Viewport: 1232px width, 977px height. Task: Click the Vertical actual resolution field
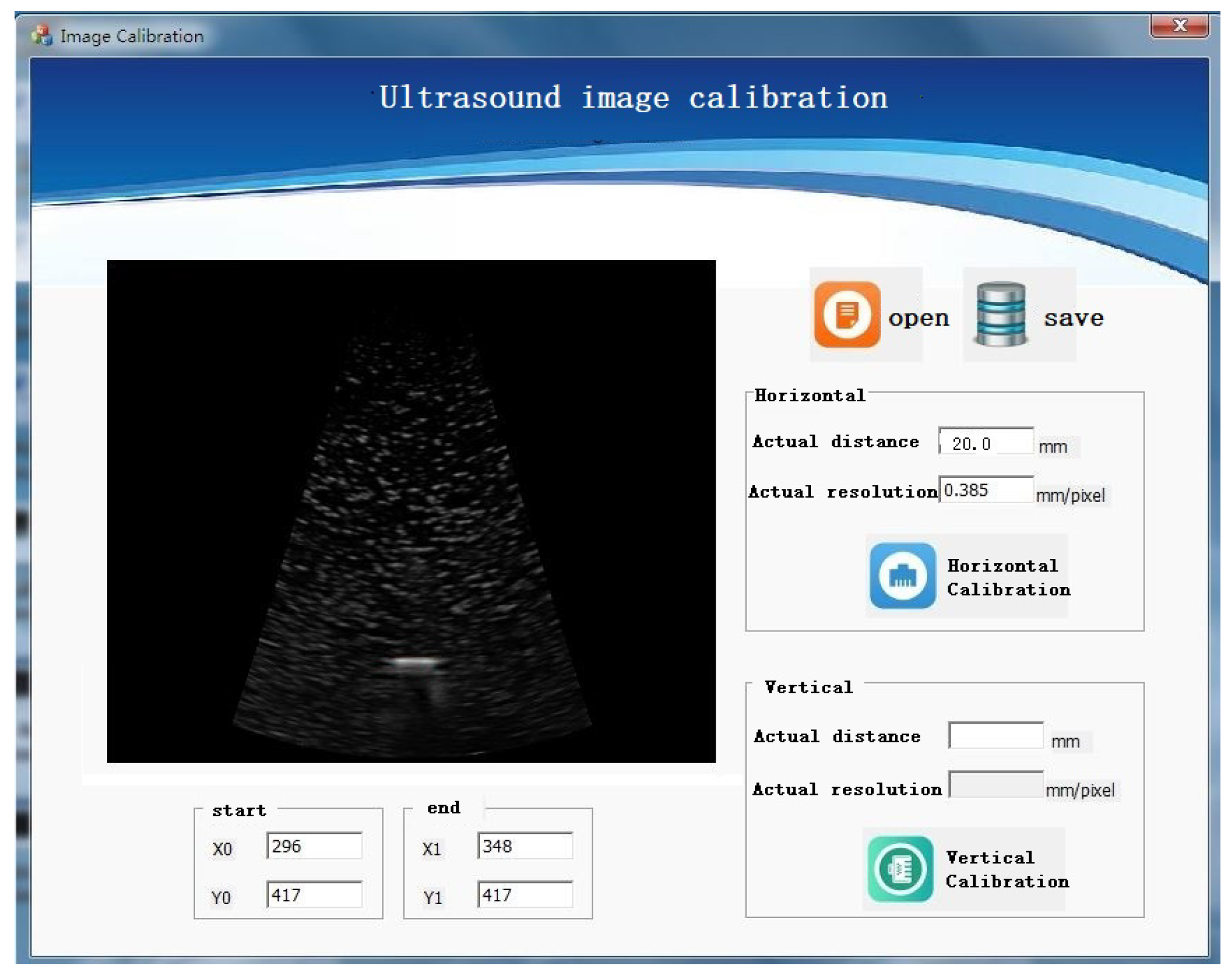point(996,785)
